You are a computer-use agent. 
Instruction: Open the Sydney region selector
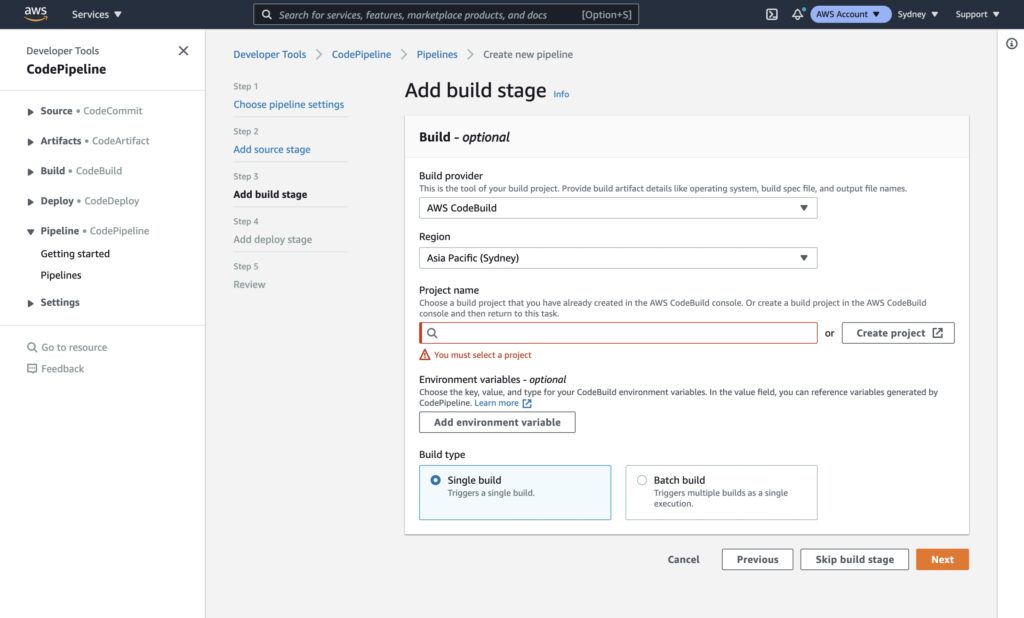pos(918,14)
